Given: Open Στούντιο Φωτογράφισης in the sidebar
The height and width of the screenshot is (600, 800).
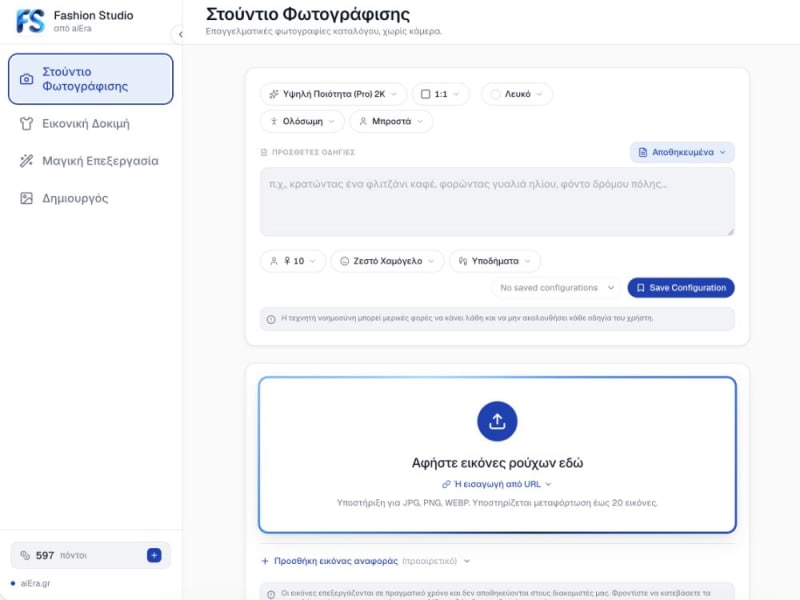Looking at the screenshot, I should tap(91, 79).
